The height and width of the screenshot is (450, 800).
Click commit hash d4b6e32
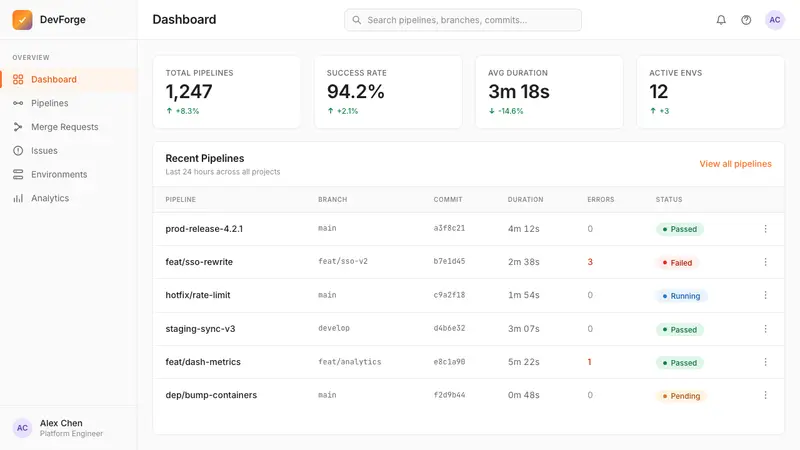(x=449, y=328)
